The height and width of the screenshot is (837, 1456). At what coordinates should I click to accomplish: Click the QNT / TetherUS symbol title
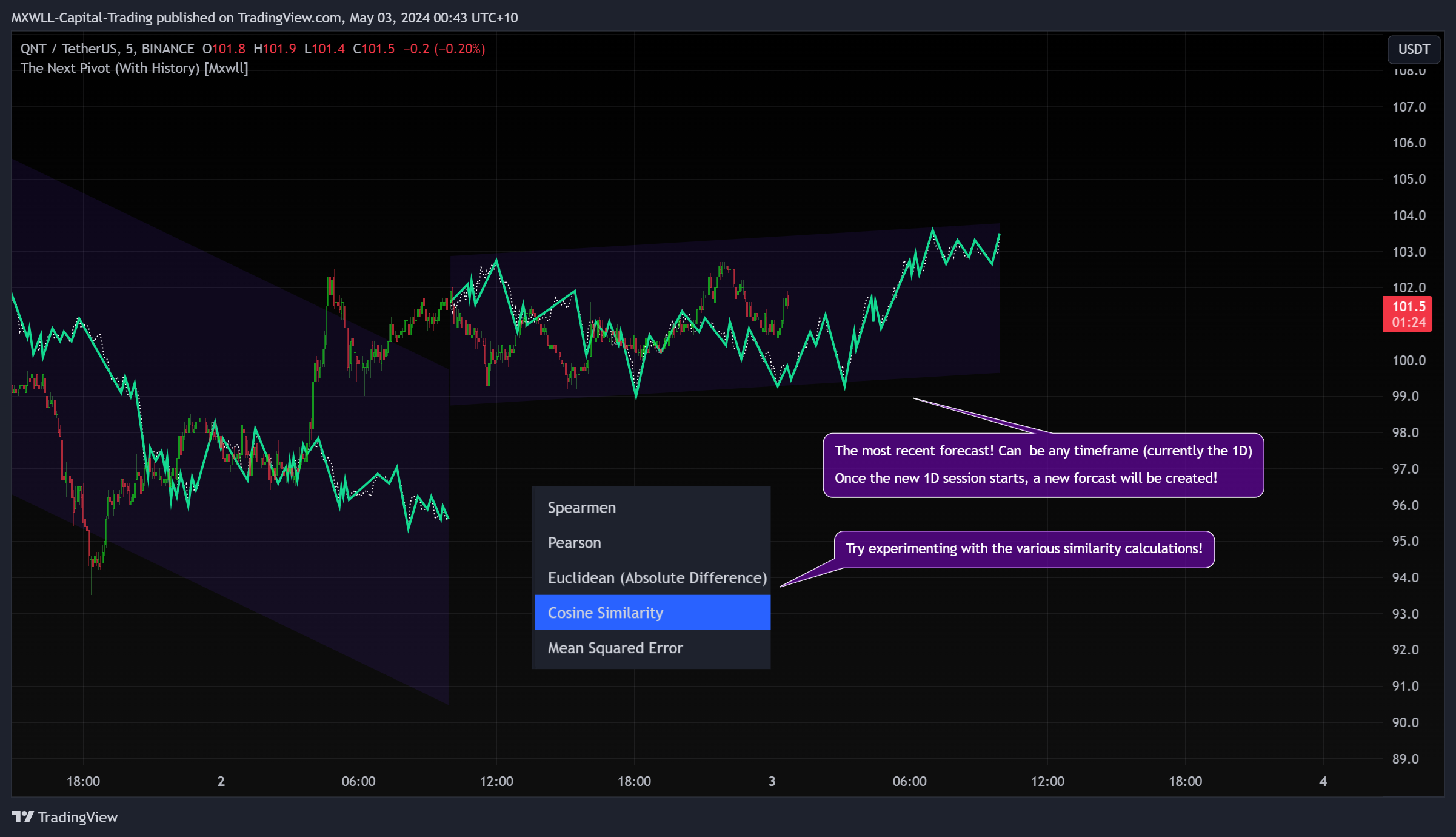click(x=107, y=49)
